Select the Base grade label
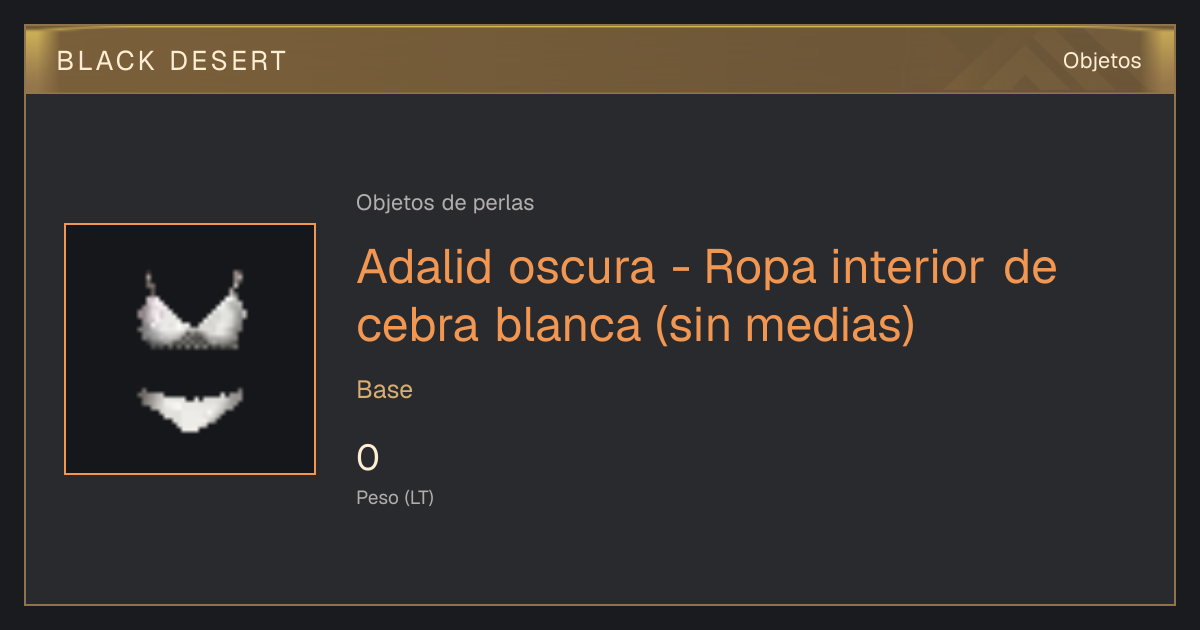The height and width of the screenshot is (630, 1200). [385, 390]
